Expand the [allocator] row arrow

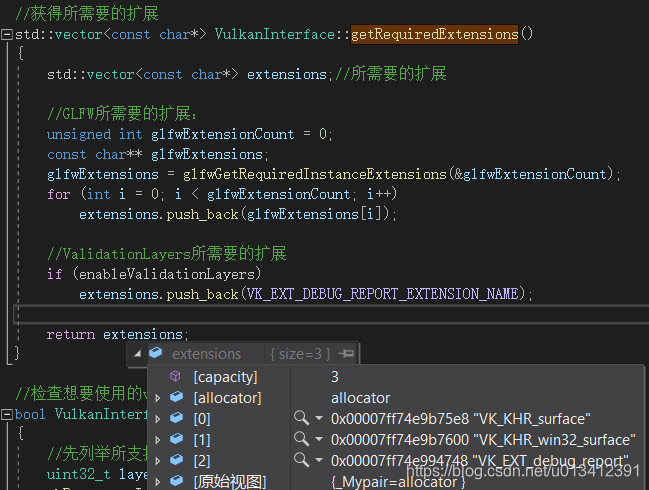(158, 398)
